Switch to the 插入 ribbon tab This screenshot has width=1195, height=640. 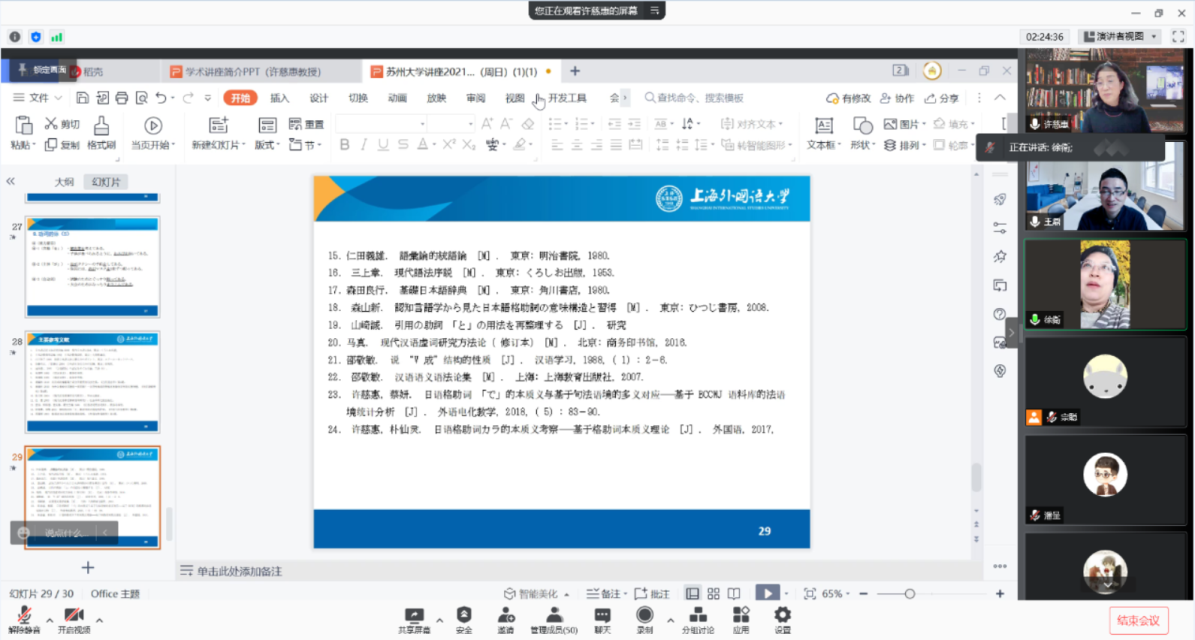tap(280, 98)
